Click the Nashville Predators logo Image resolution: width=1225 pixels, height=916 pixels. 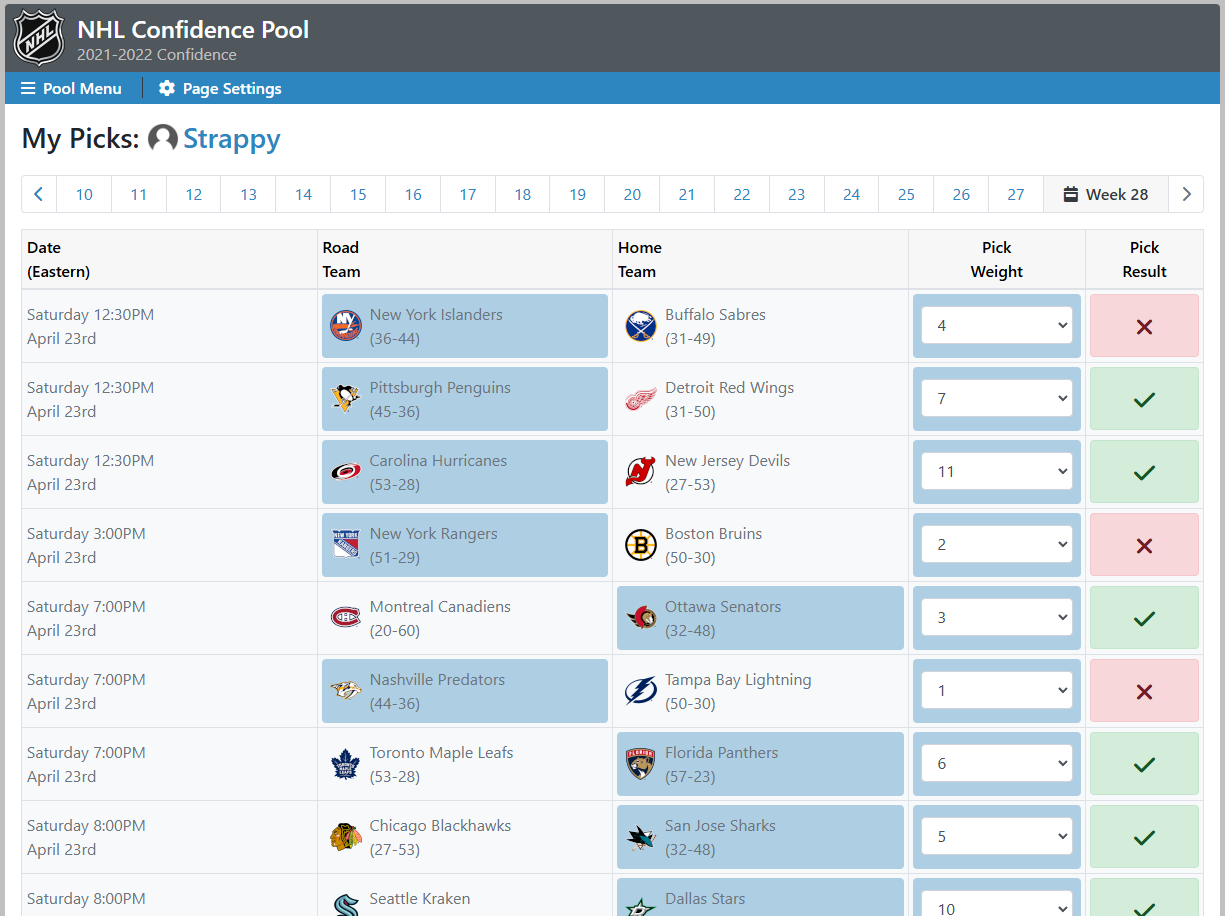tap(346, 691)
